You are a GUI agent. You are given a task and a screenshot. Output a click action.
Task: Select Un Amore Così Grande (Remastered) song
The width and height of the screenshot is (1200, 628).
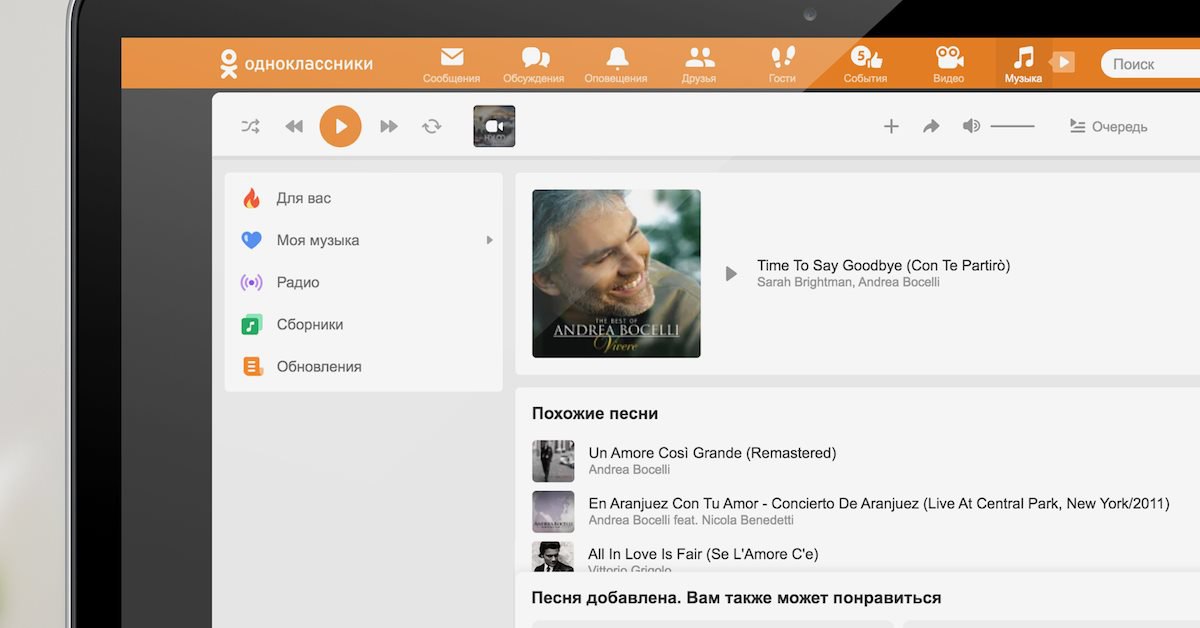[x=712, y=453]
